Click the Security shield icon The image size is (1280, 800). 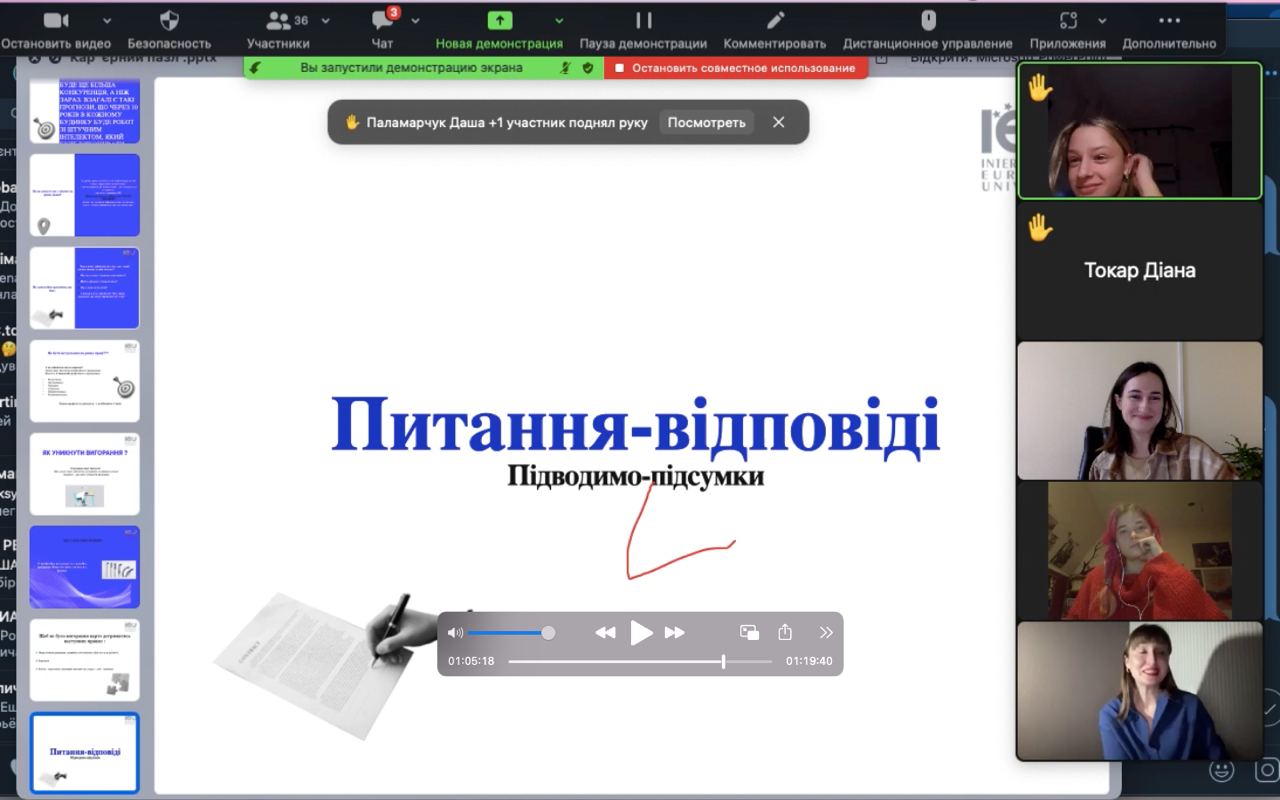tap(169, 21)
